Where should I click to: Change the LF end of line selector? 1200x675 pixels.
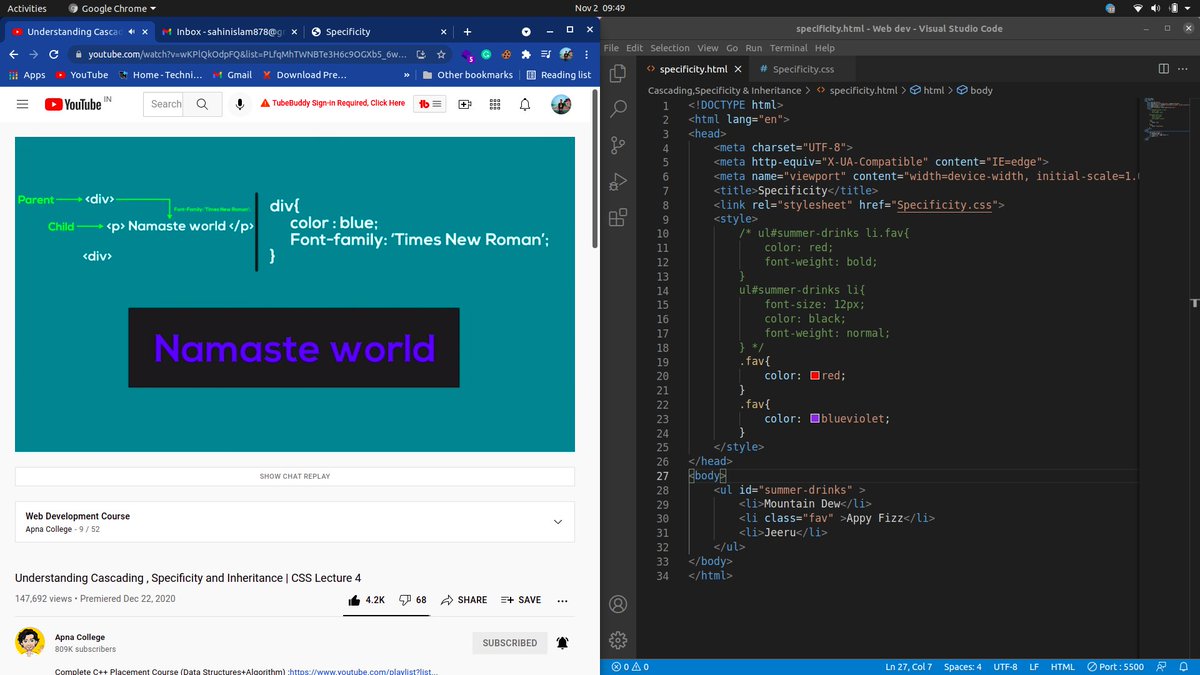(1034, 667)
